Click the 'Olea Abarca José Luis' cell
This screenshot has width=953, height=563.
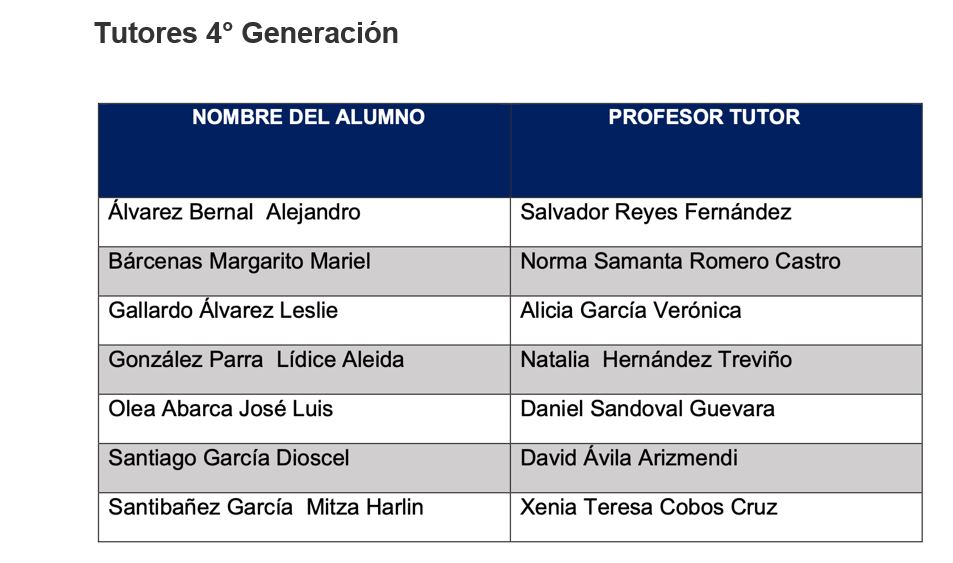[221, 408]
